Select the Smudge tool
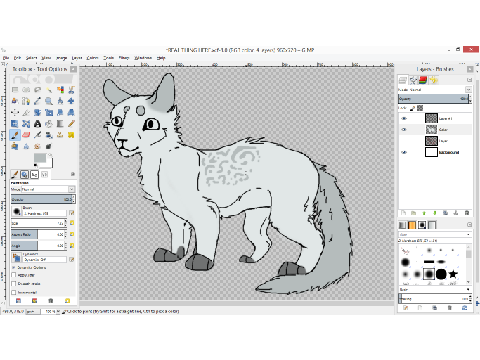 click(x=37, y=146)
